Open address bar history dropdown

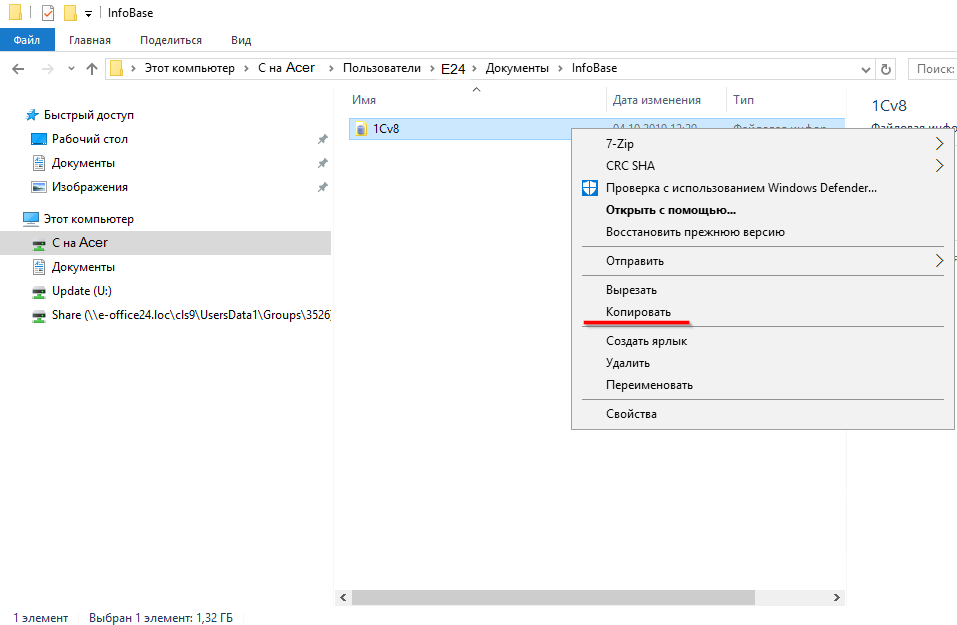pos(865,69)
